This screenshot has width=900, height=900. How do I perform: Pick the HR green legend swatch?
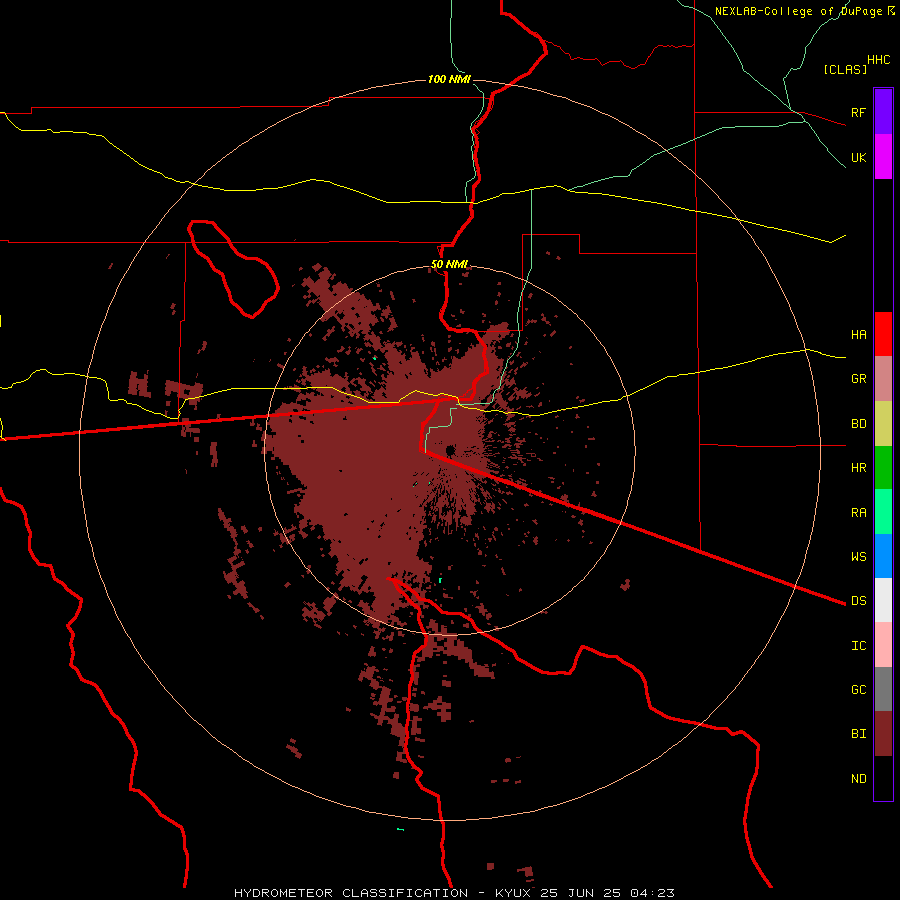click(x=883, y=468)
